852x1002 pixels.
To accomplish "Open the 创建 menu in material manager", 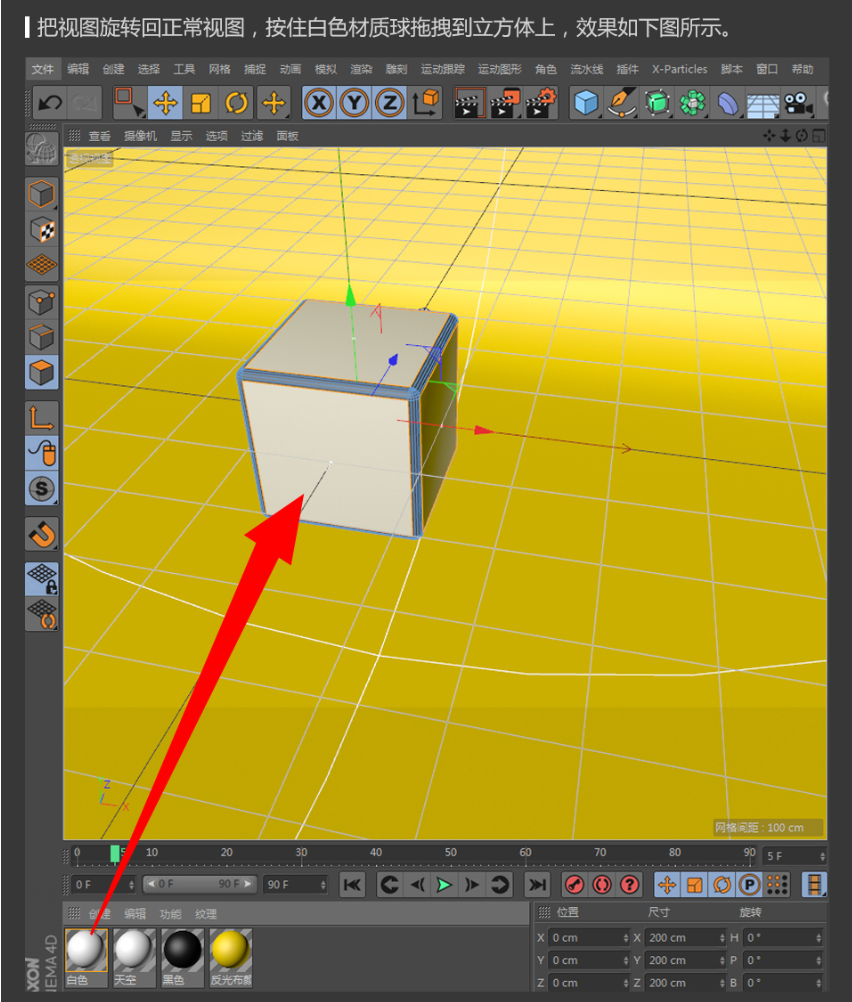I will tap(99, 914).
